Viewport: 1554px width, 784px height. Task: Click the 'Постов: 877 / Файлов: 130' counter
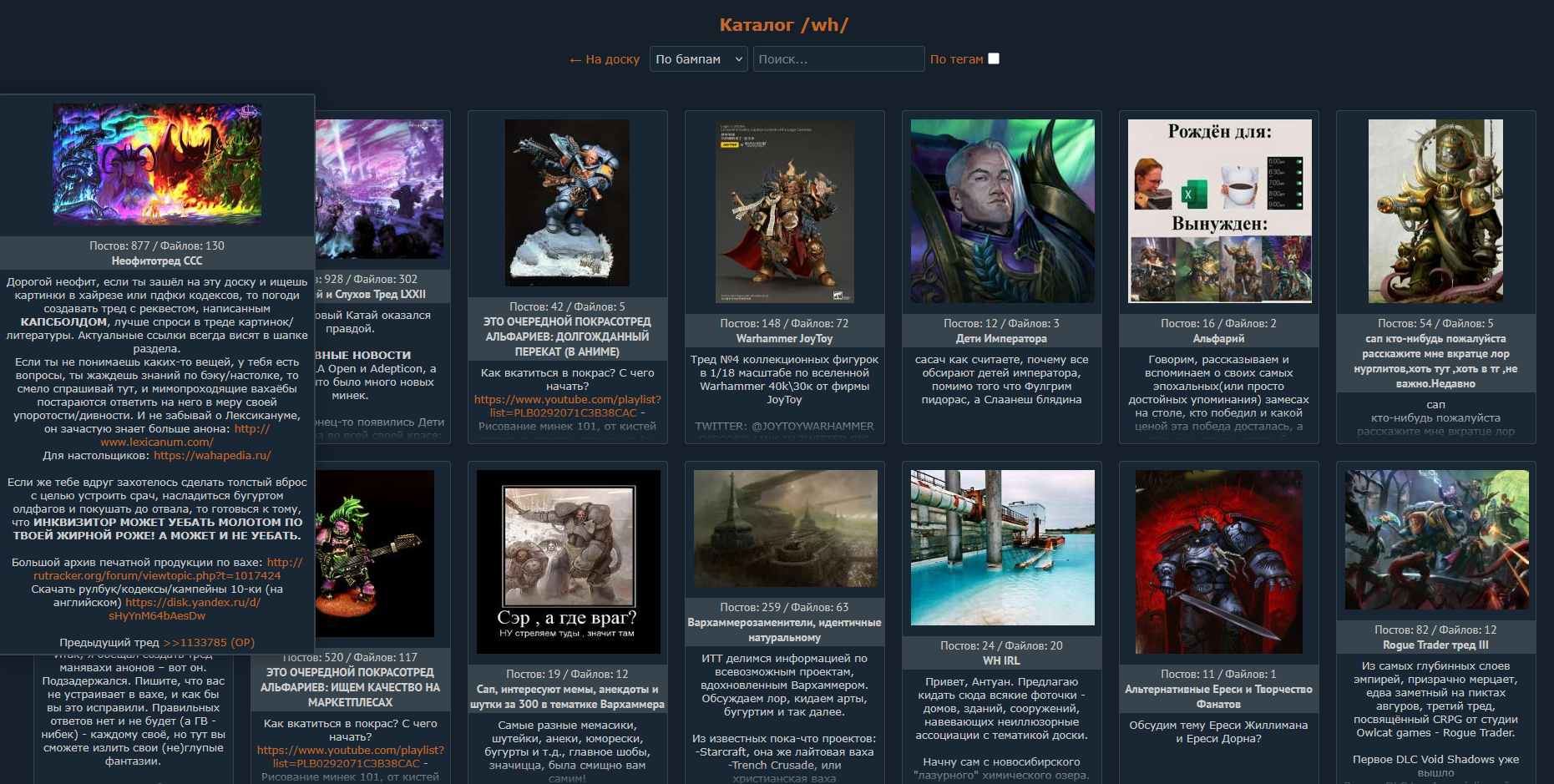157,246
